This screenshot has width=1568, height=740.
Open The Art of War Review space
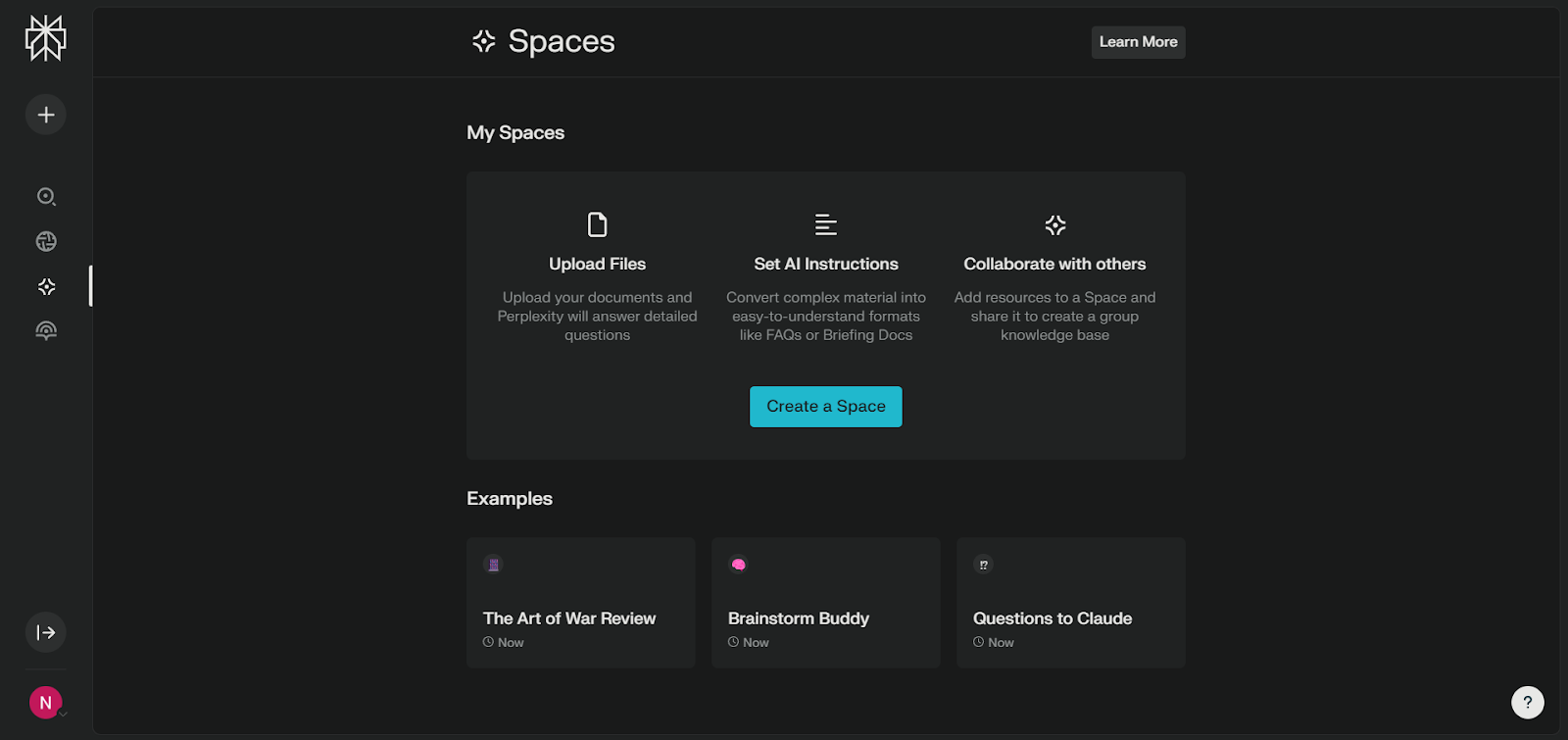pos(581,603)
